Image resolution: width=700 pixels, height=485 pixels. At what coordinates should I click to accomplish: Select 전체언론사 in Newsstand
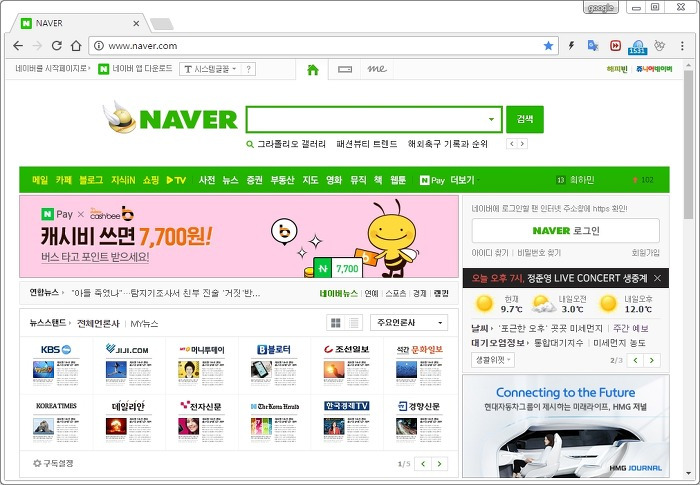pos(98,323)
